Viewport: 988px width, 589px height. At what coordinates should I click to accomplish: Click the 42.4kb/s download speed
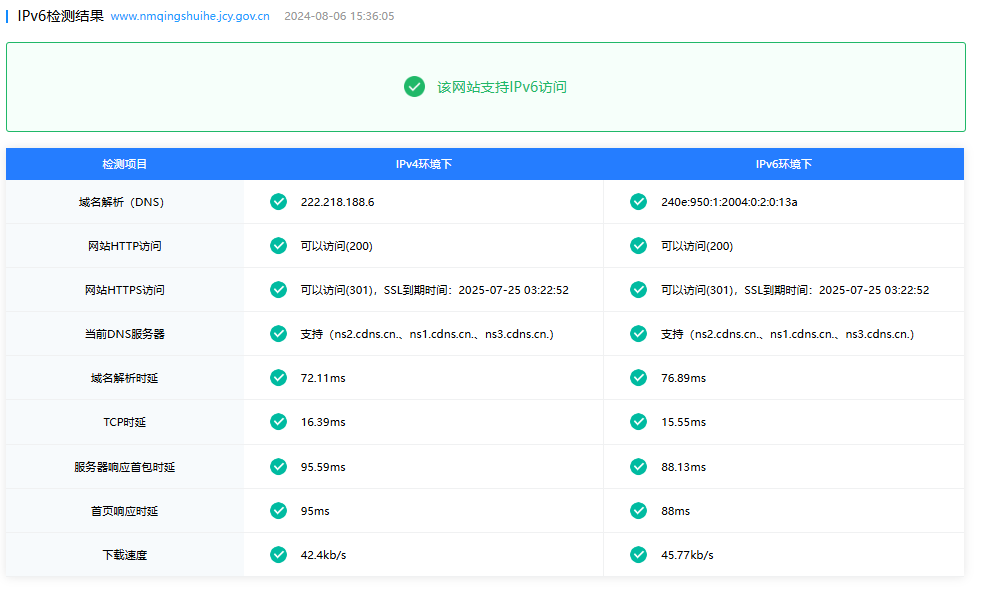(323, 556)
